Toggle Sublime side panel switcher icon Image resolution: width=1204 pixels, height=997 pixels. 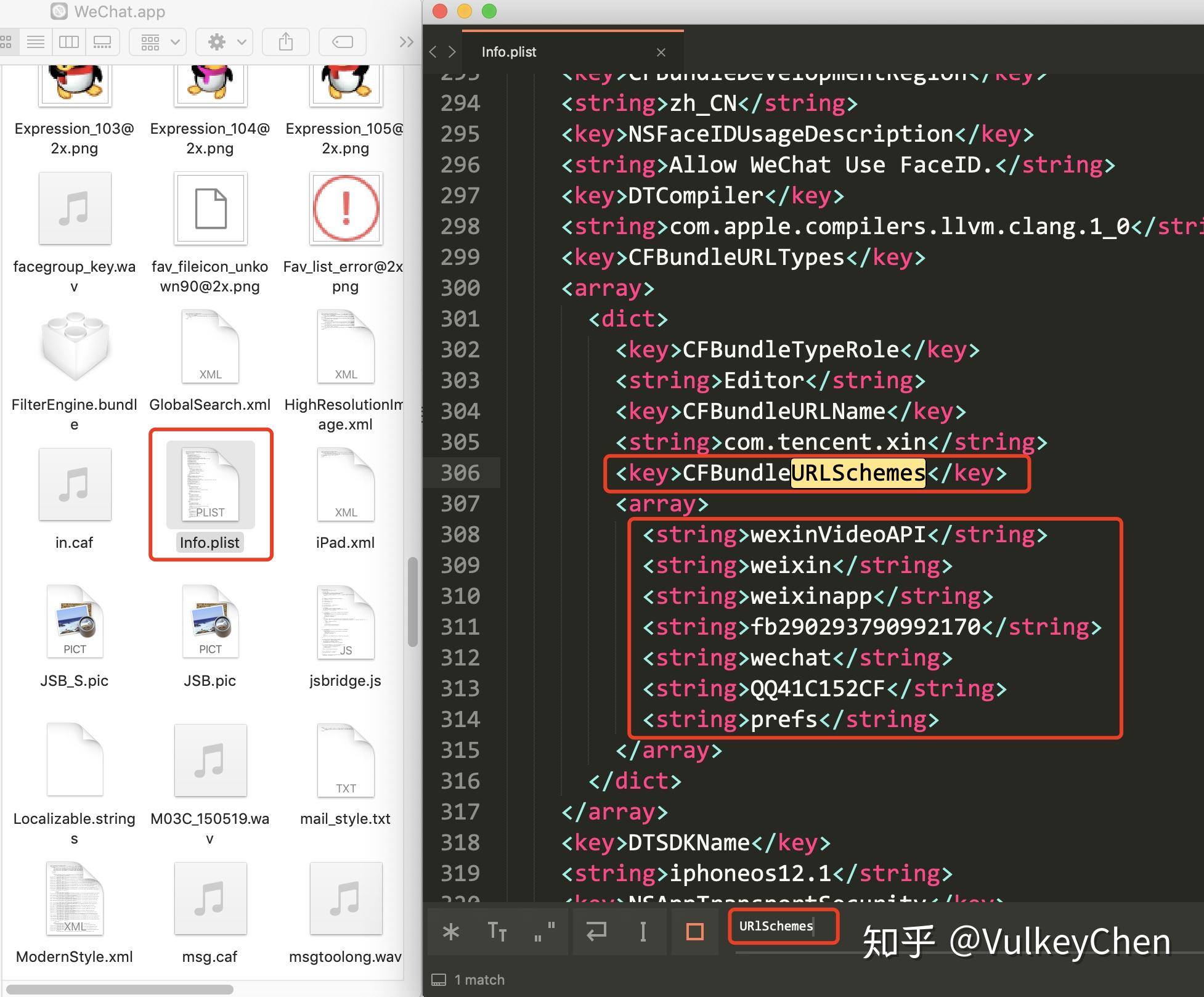(x=439, y=980)
